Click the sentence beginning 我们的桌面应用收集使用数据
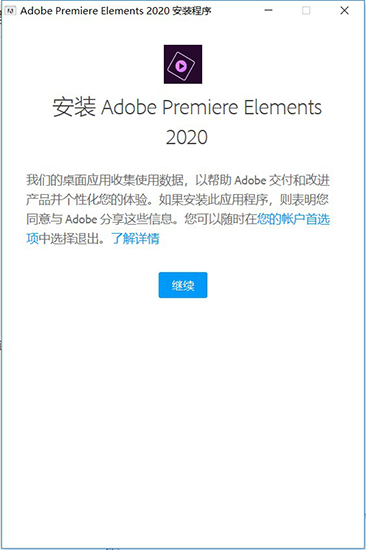 [105, 180]
